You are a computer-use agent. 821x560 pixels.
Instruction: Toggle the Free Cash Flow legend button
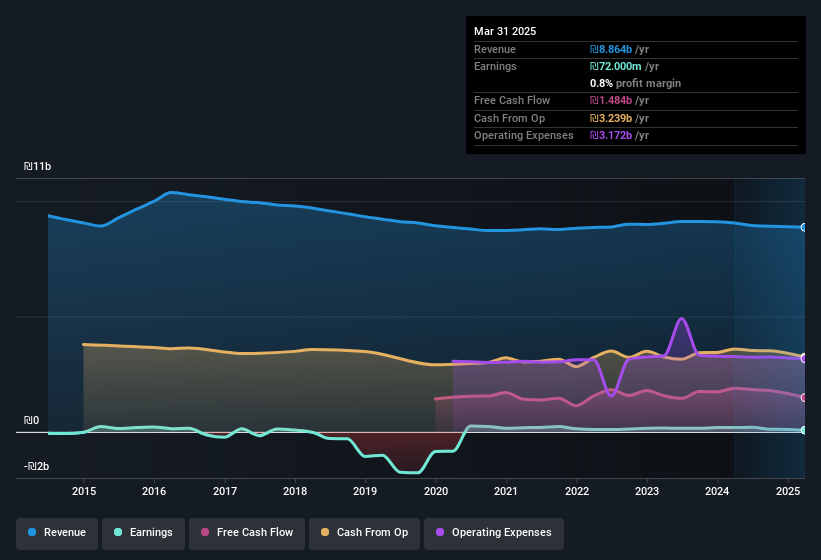pos(247,532)
